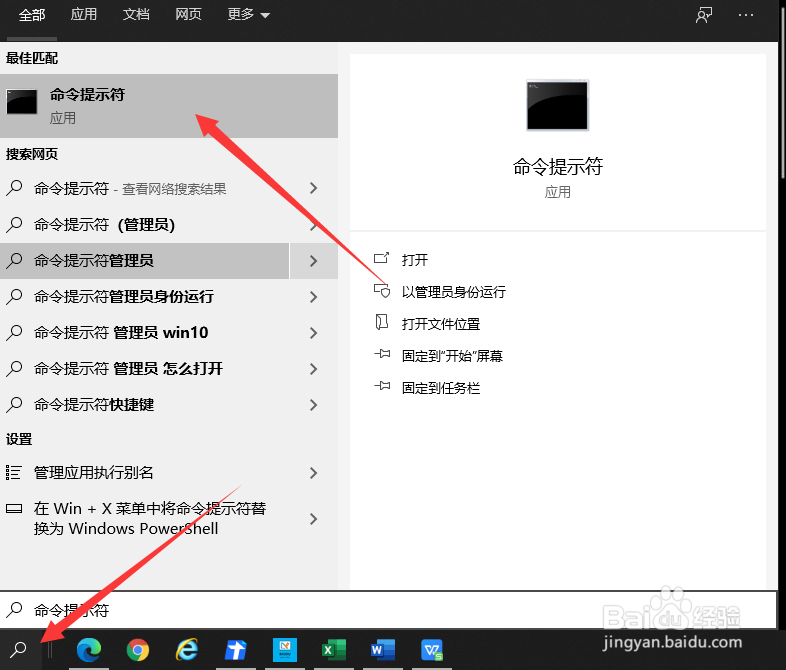The height and width of the screenshot is (670, 786).
Task: Switch to the 全部 tab
Action: [32, 15]
